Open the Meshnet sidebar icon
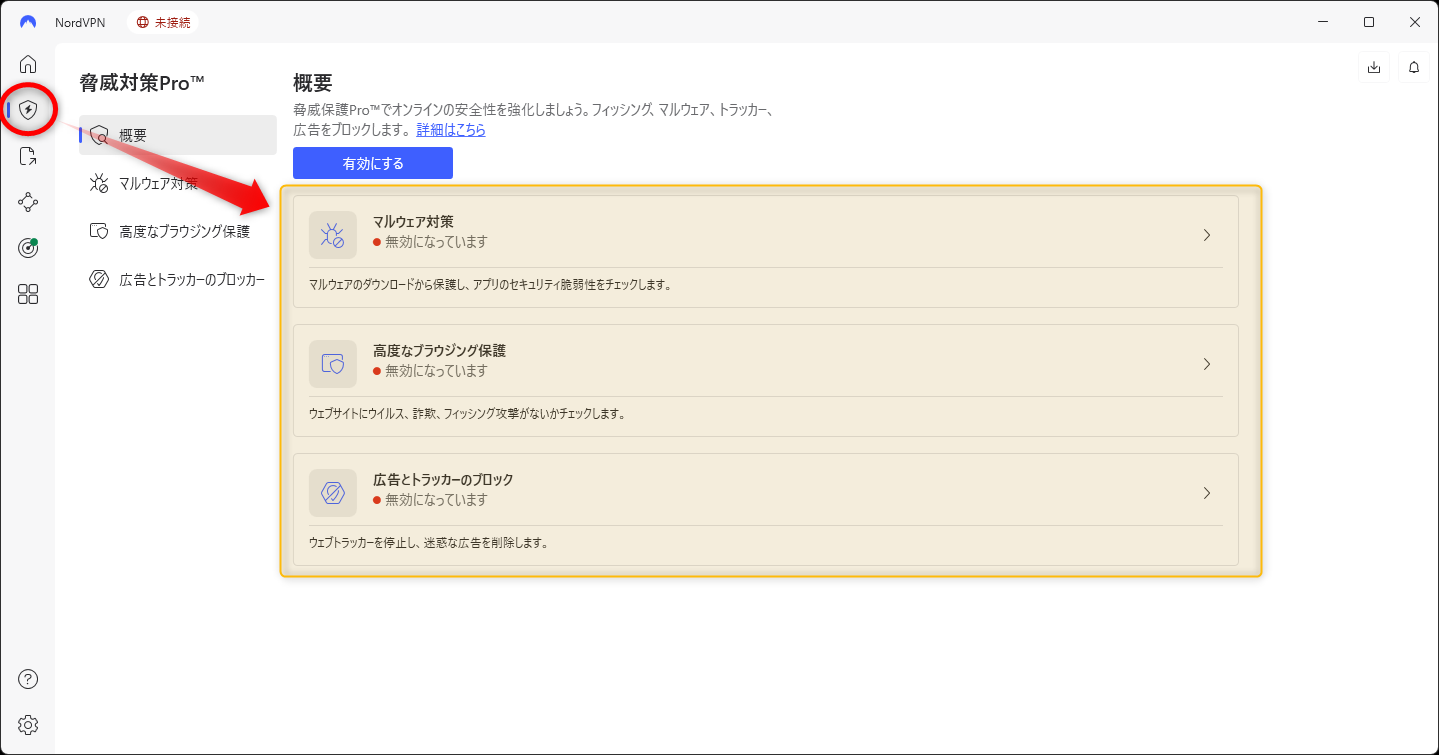Image resolution: width=1439 pixels, height=755 pixels. (x=28, y=202)
